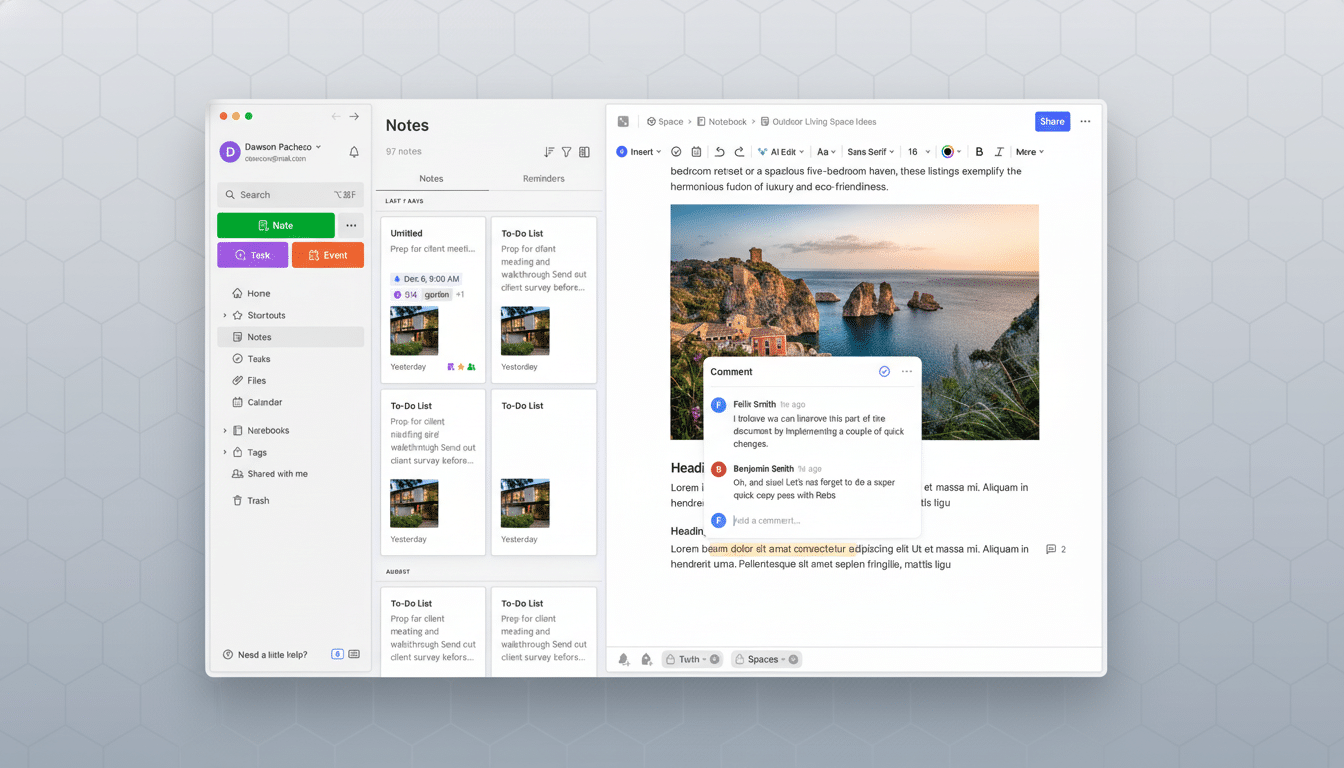Insert a date with the calendar toolbar icon
The height and width of the screenshot is (768, 1344).
click(x=696, y=151)
